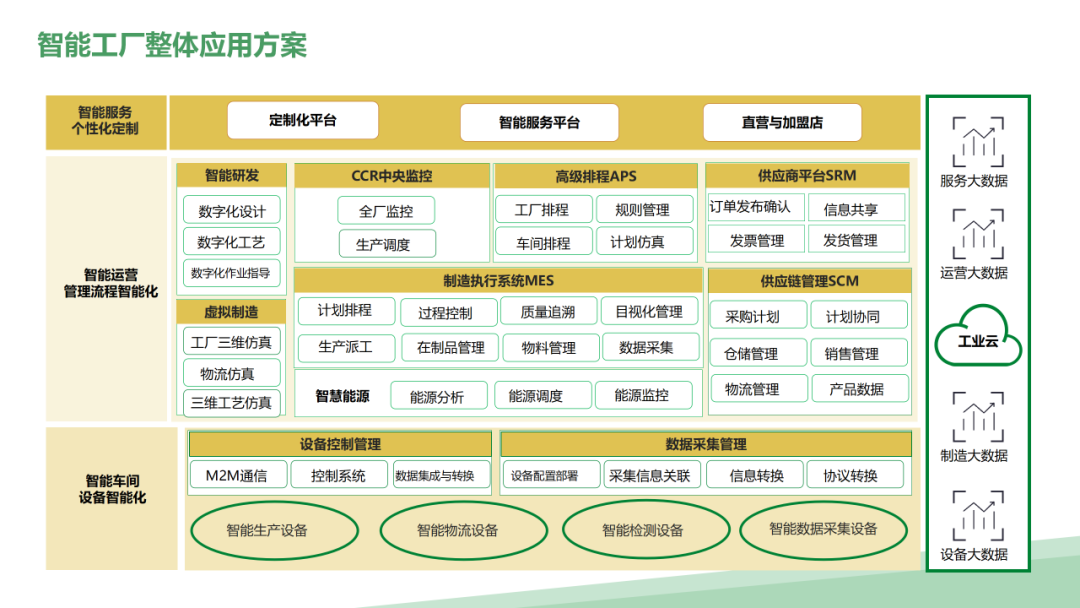
Task: Select the 智能服务平台 box
Action: (x=539, y=123)
